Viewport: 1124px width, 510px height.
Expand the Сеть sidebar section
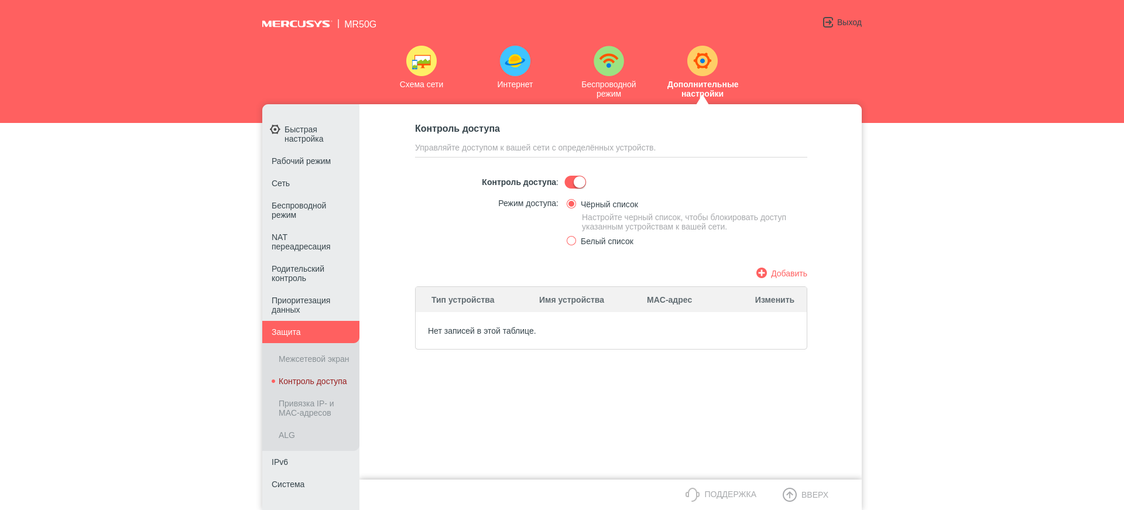click(x=281, y=183)
